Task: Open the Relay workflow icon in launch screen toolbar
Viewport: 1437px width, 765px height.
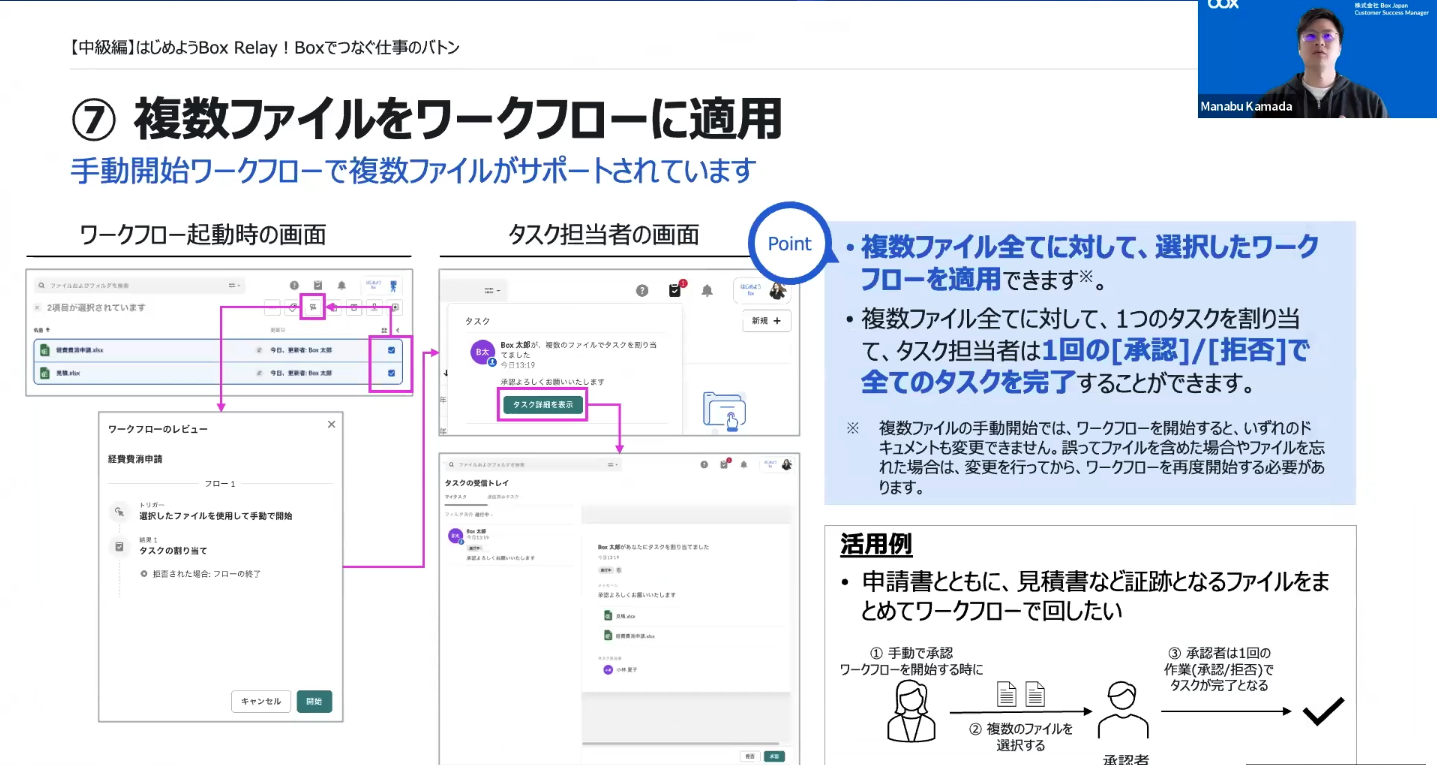Action: click(x=313, y=307)
